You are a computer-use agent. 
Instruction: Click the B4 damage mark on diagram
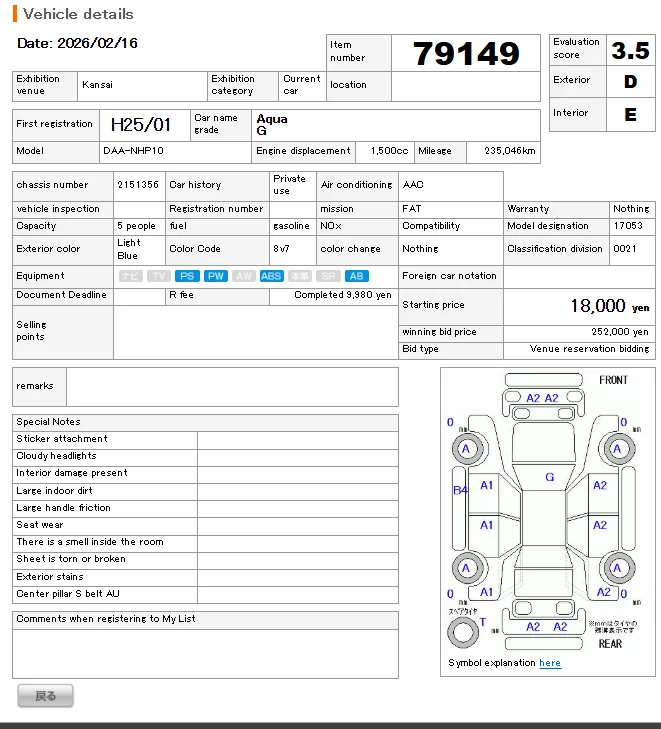click(x=460, y=490)
